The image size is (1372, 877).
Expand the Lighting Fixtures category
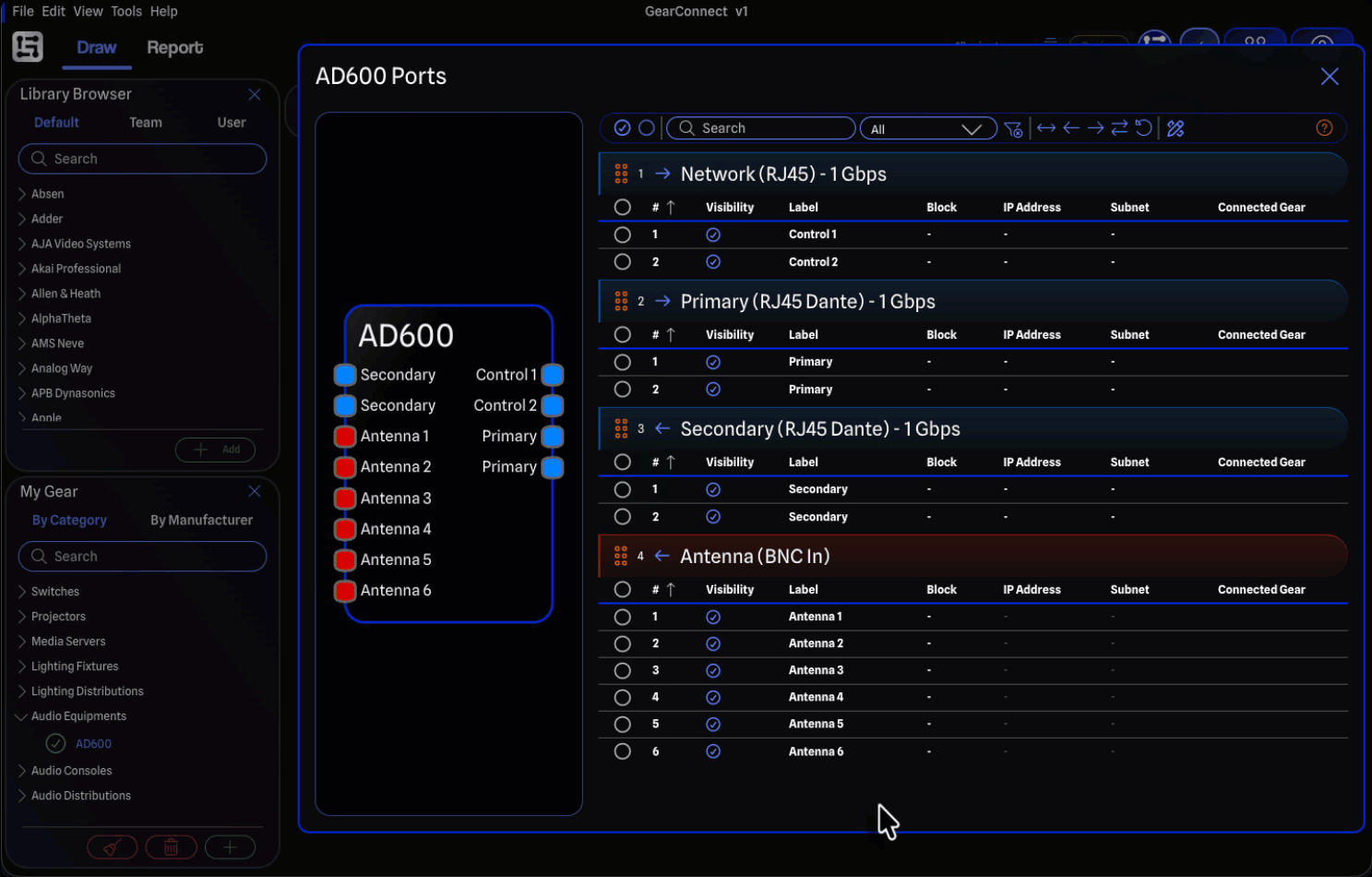pyautogui.click(x=22, y=667)
